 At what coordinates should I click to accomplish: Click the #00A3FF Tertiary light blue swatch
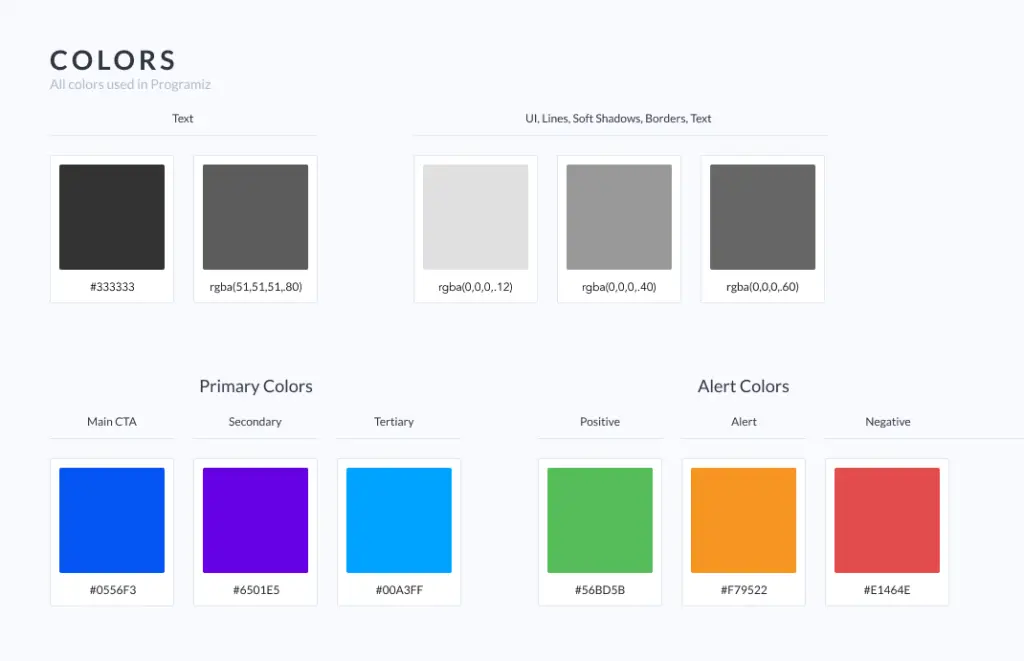tap(398, 519)
